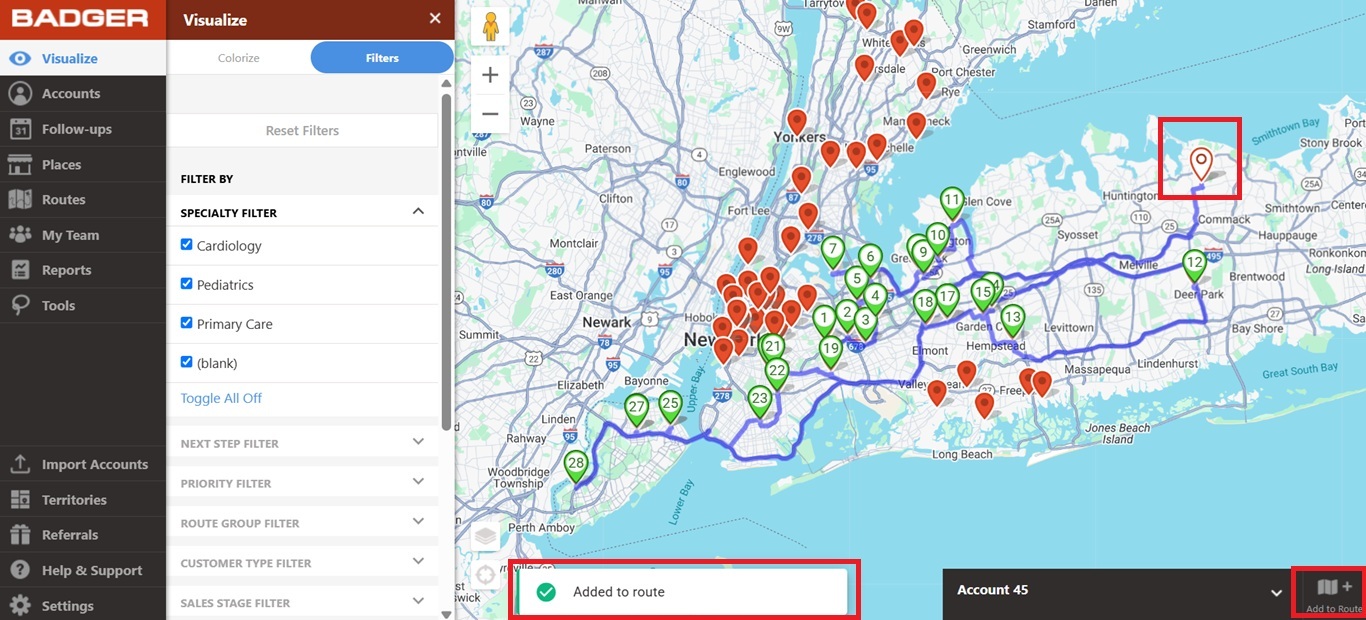Open My Team group icon
The width and height of the screenshot is (1366, 620).
pos(19,235)
